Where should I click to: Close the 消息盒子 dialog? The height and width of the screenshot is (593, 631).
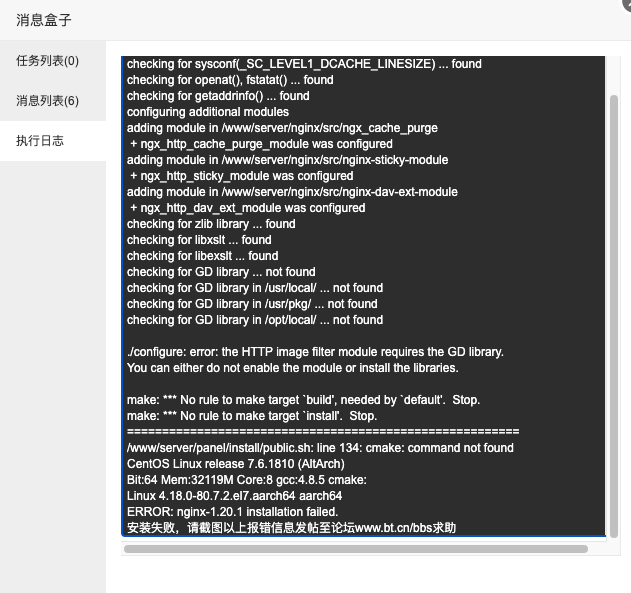(626, 3)
